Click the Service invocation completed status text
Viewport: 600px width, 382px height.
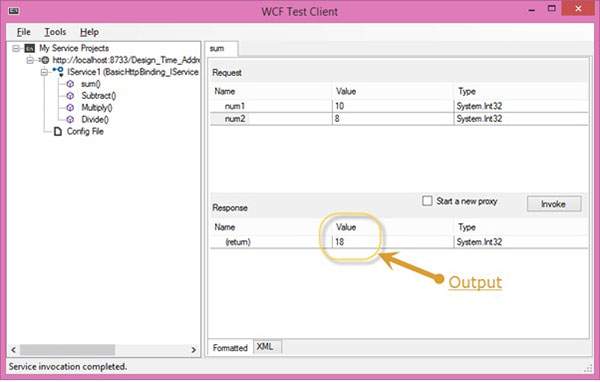(68, 367)
